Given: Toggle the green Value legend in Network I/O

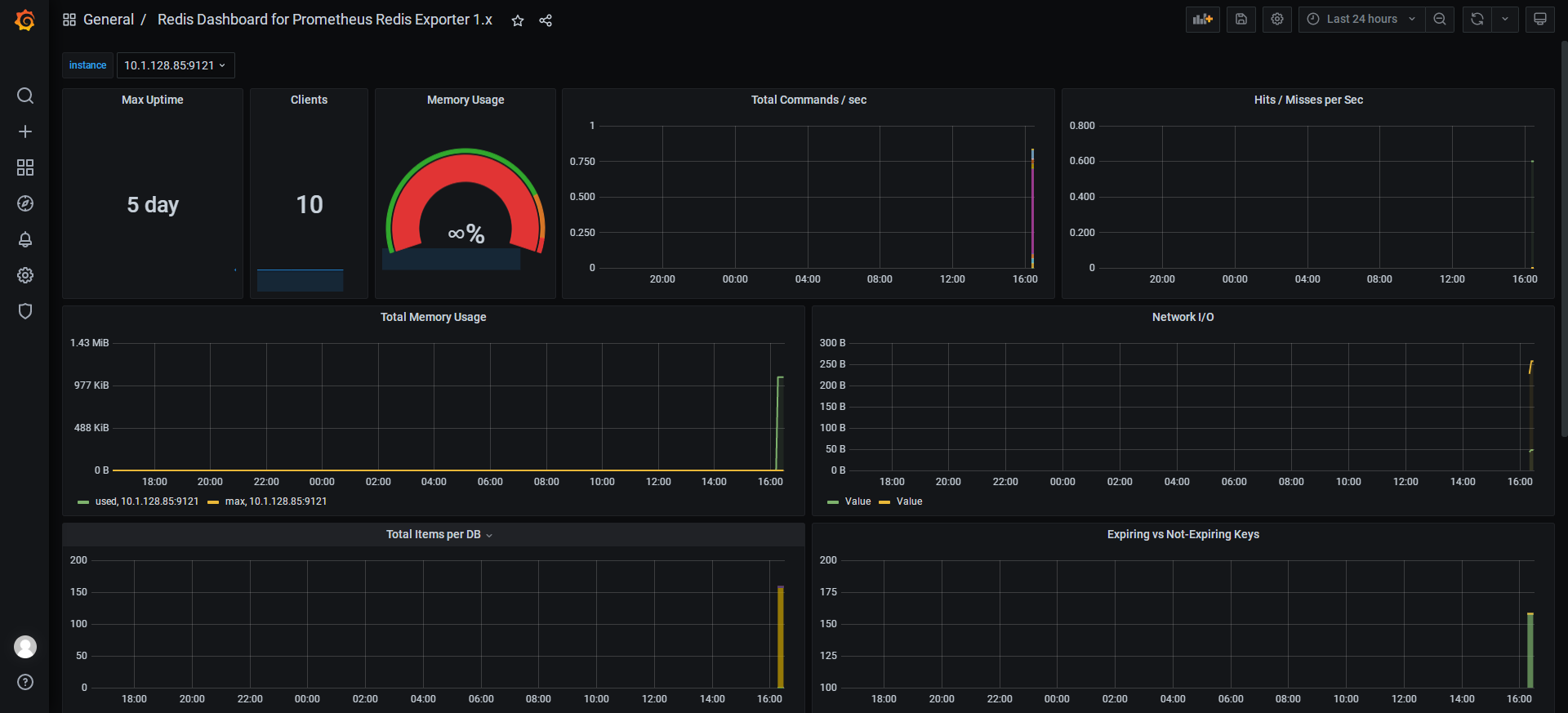Looking at the screenshot, I should coord(857,501).
